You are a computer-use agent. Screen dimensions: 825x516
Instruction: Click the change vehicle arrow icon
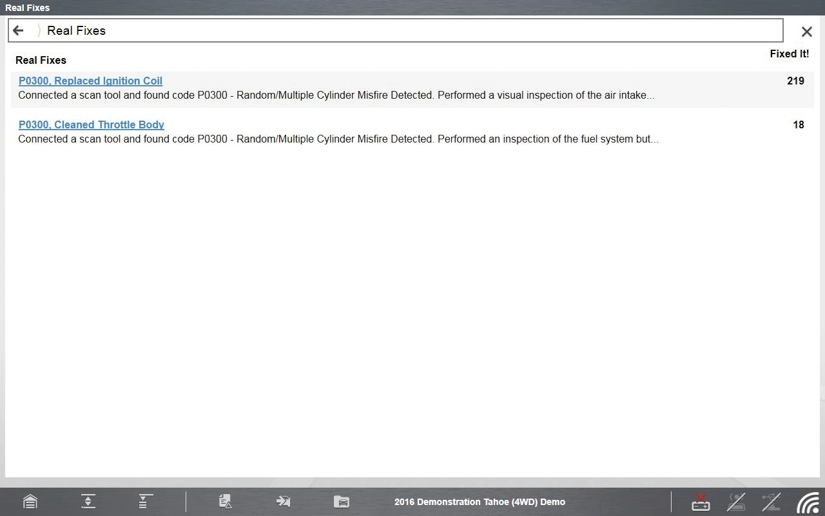(x=283, y=501)
